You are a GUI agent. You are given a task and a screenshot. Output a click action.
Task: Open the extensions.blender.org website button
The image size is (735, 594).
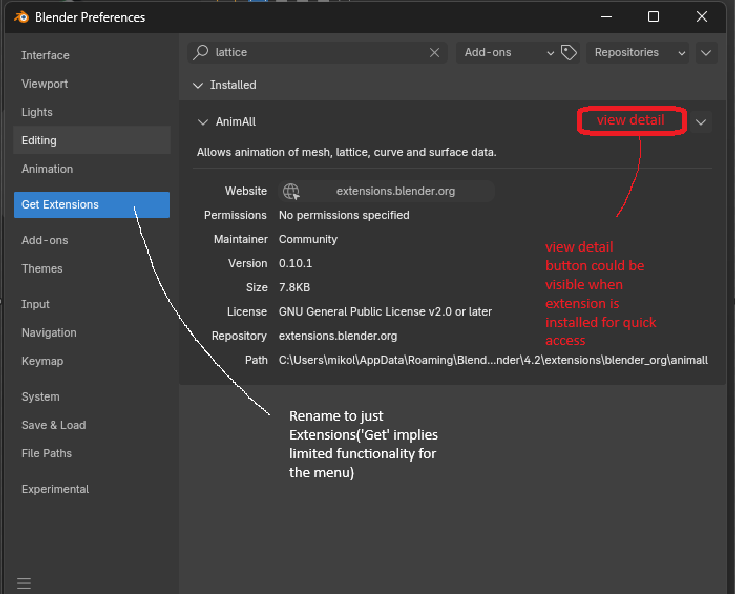pos(386,191)
